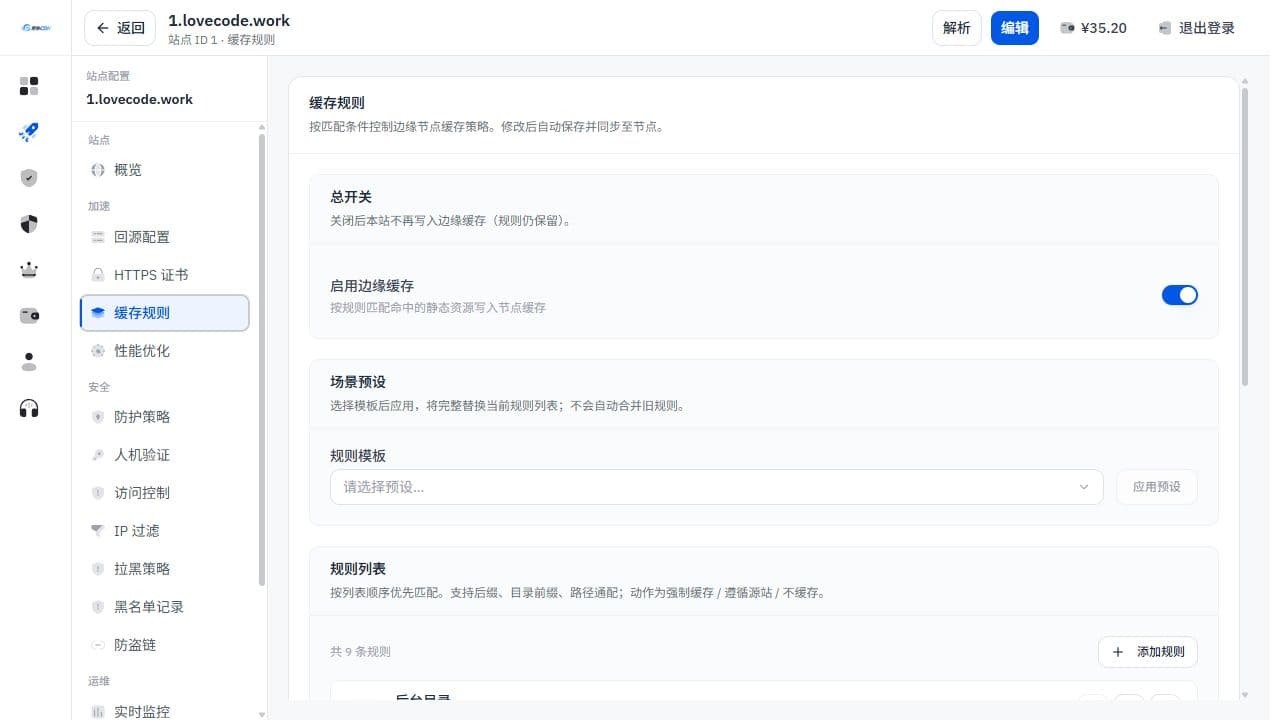This screenshot has height=720, width=1280.
Task: Click the wallet icon next to ¥35.20
Action: (1068, 28)
